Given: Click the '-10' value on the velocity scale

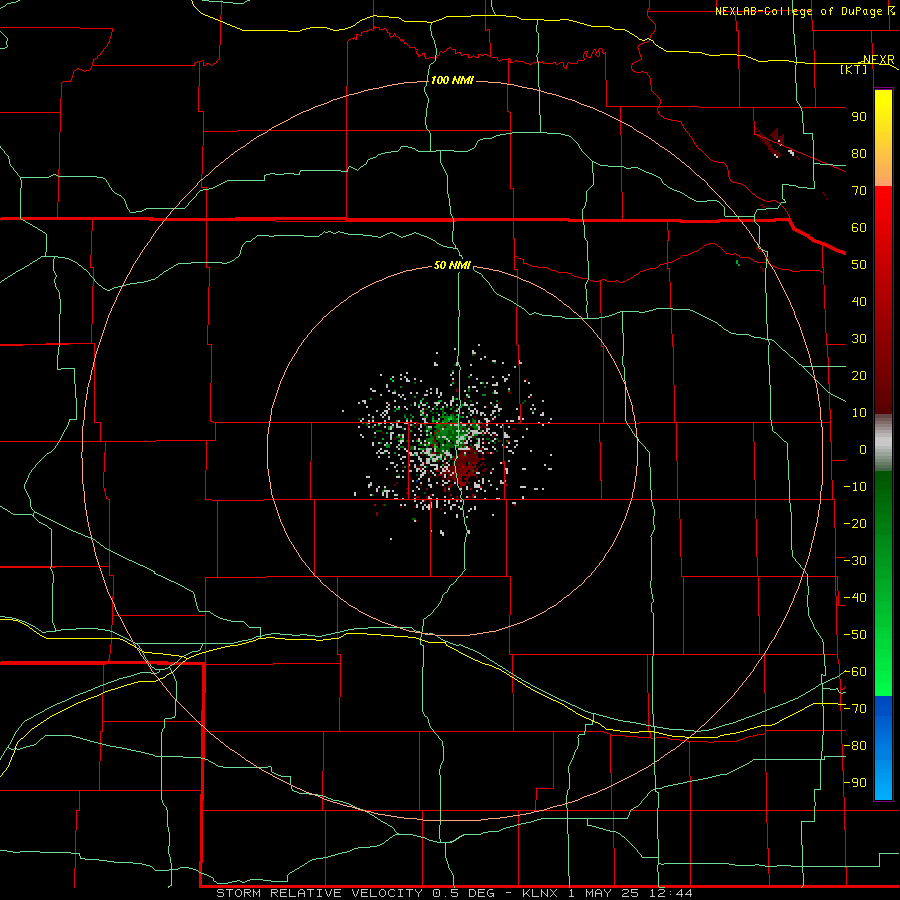Looking at the screenshot, I should coord(855,487).
